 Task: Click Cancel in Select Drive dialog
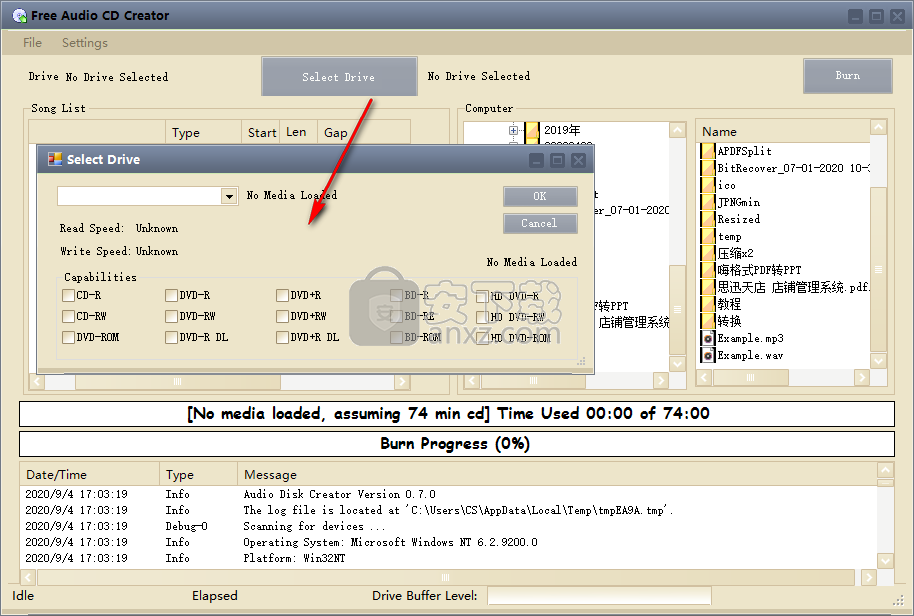click(540, 223)
